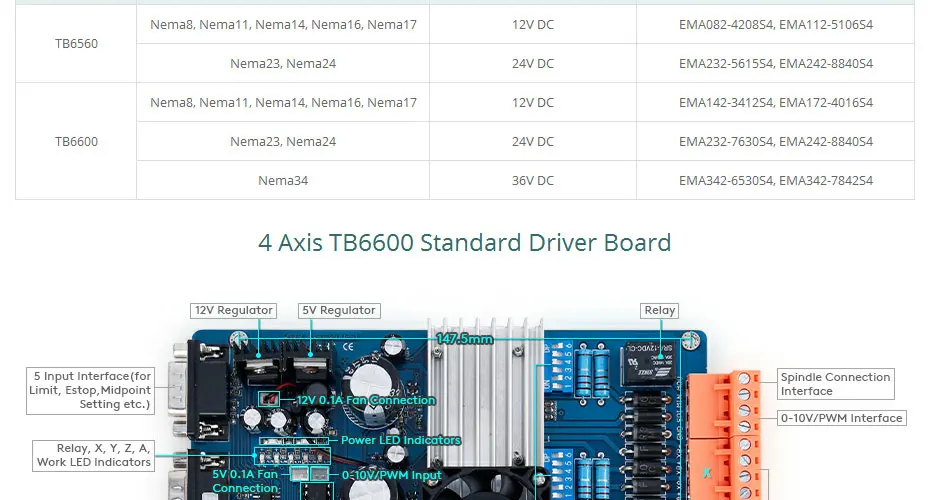Click the 12V DC cell in TB6560 row
The width and height of the screenshot is (930, 500).
(533, 24)
